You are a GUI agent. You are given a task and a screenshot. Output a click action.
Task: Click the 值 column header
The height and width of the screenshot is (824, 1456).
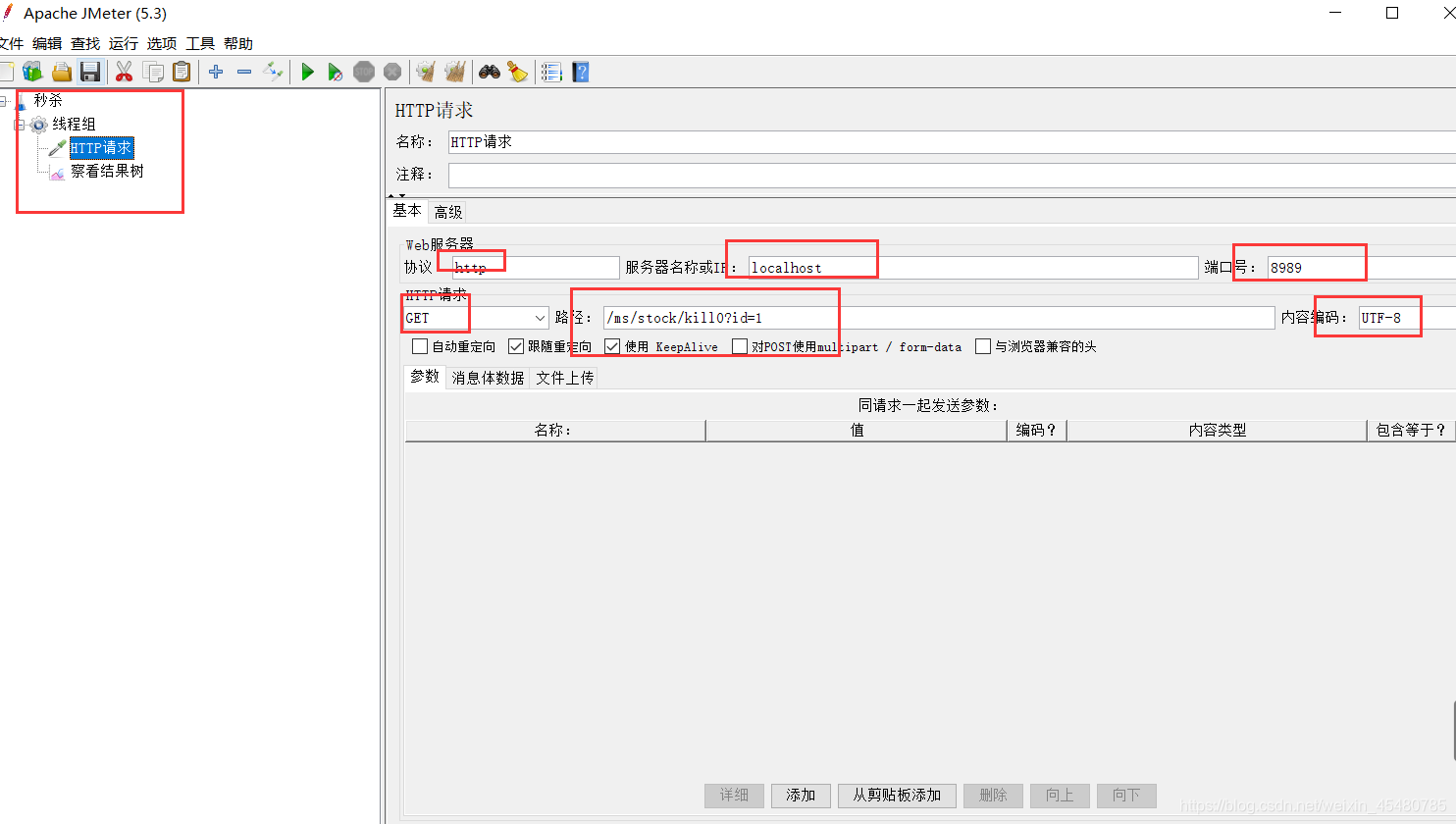point(857,430)
